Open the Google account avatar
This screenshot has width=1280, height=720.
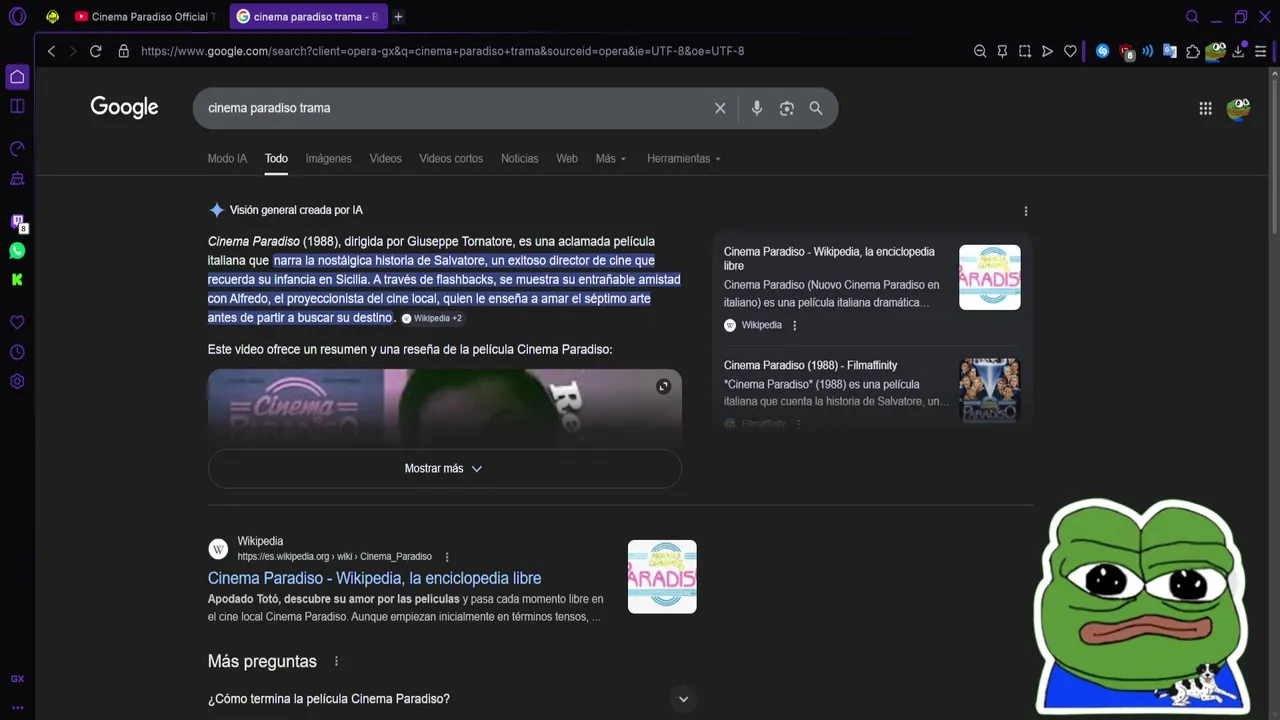[x=1238, y=108]
